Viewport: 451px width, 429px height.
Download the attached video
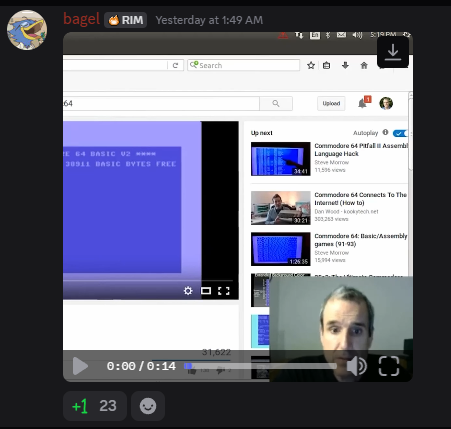coord(393,52)
